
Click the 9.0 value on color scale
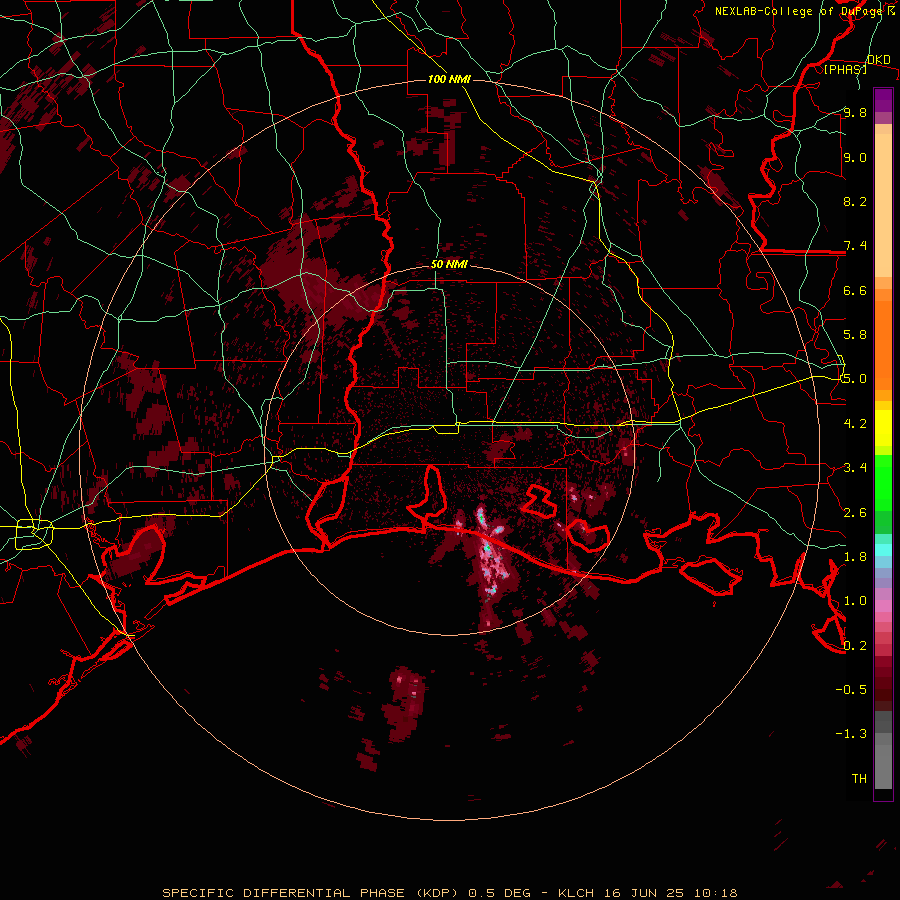point(855,157)
